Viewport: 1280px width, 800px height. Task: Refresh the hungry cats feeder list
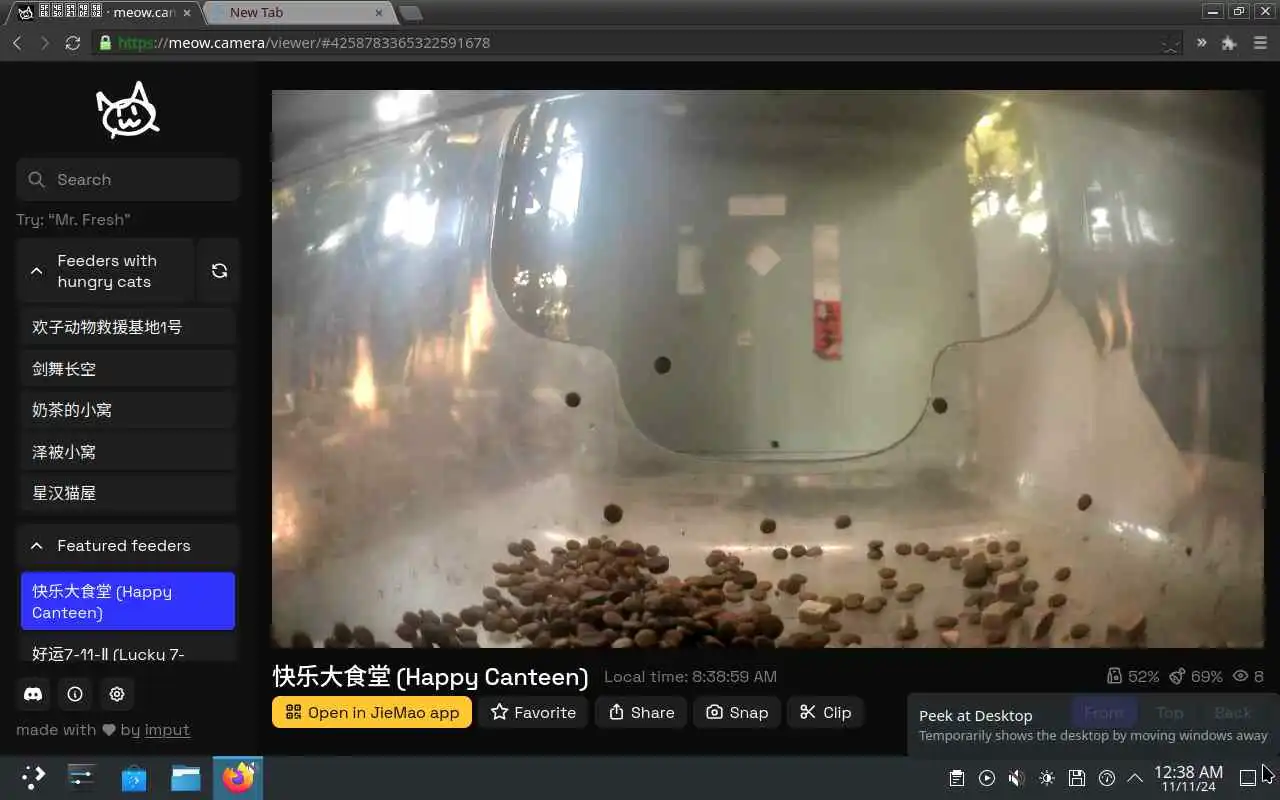tap(219, 270)
